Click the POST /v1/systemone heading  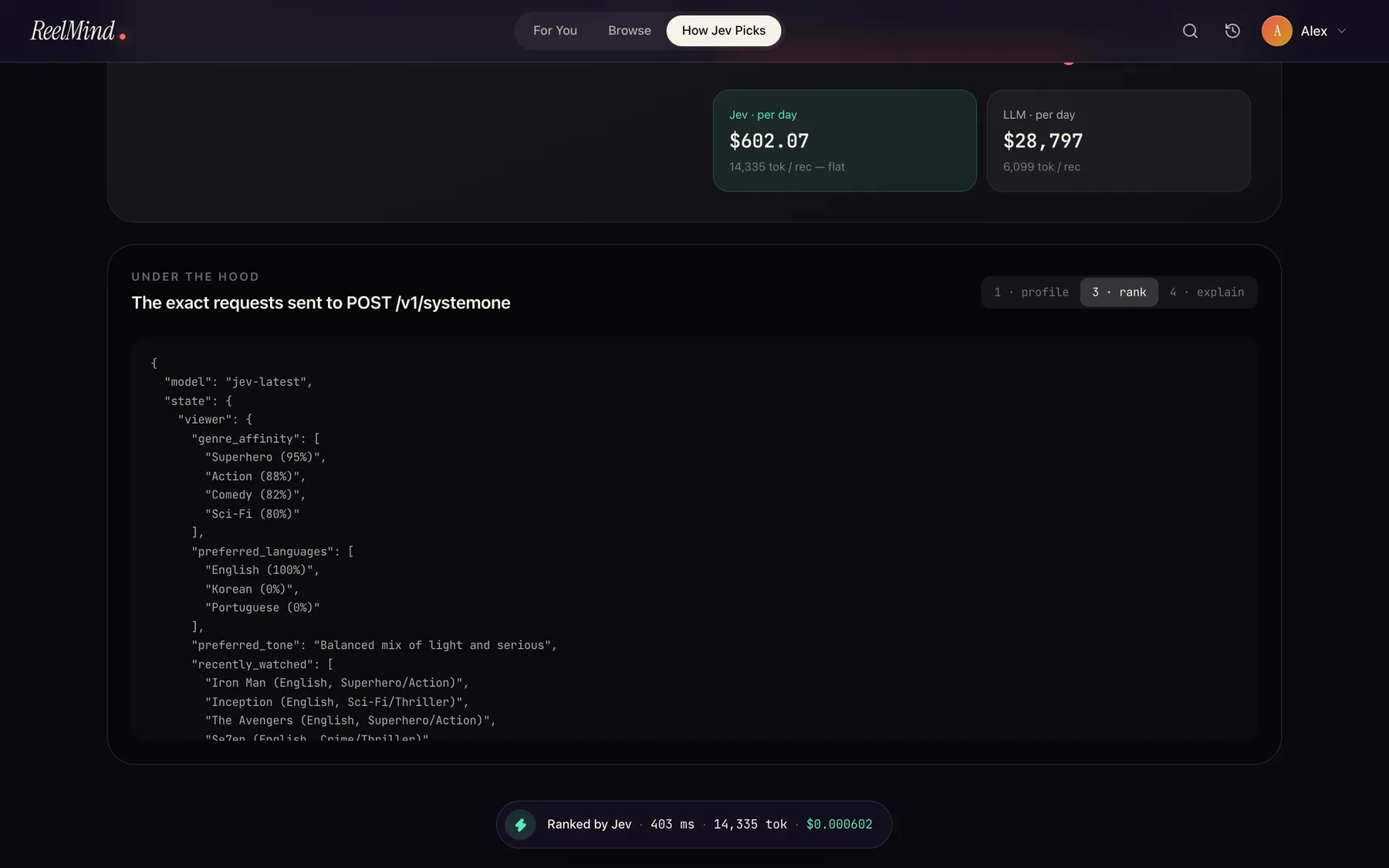click(x=320, y=302)
